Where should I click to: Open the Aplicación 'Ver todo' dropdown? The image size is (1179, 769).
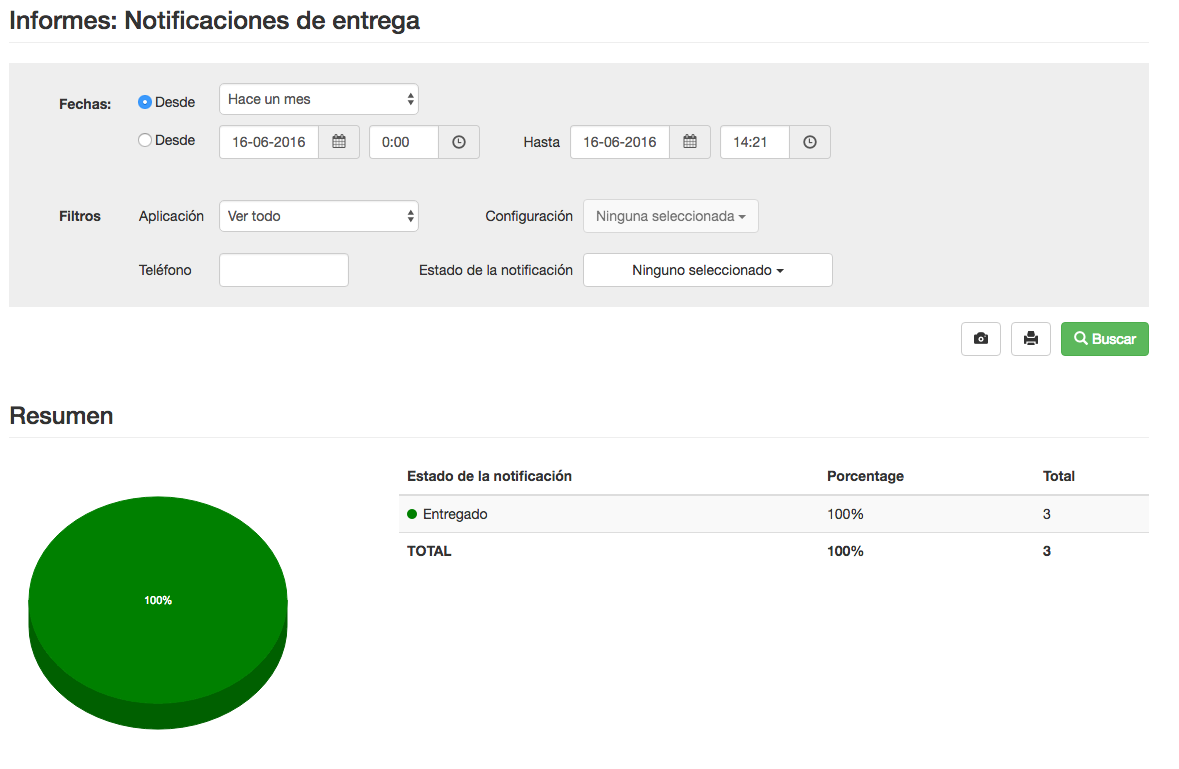point(319,216)
